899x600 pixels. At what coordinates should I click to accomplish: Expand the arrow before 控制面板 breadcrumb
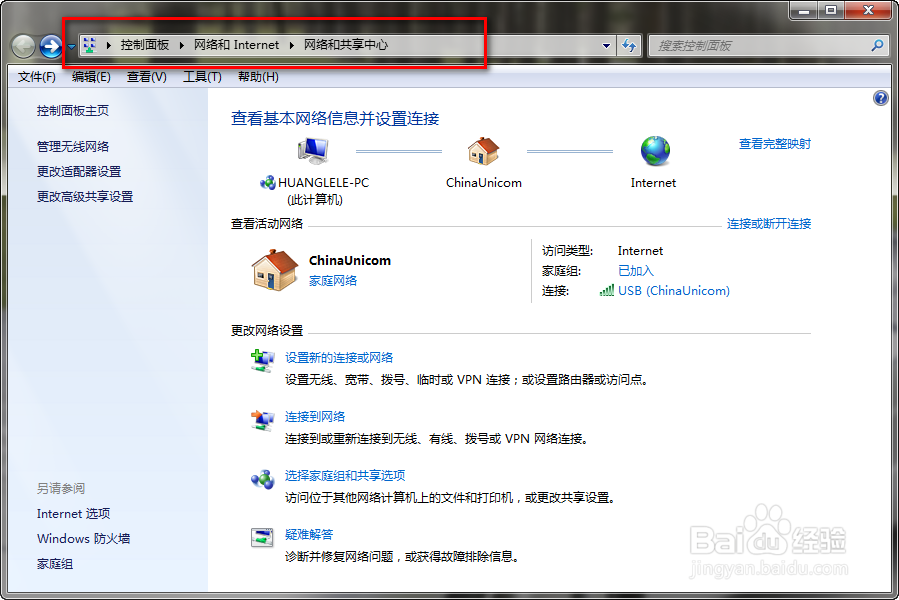point(108,45)
